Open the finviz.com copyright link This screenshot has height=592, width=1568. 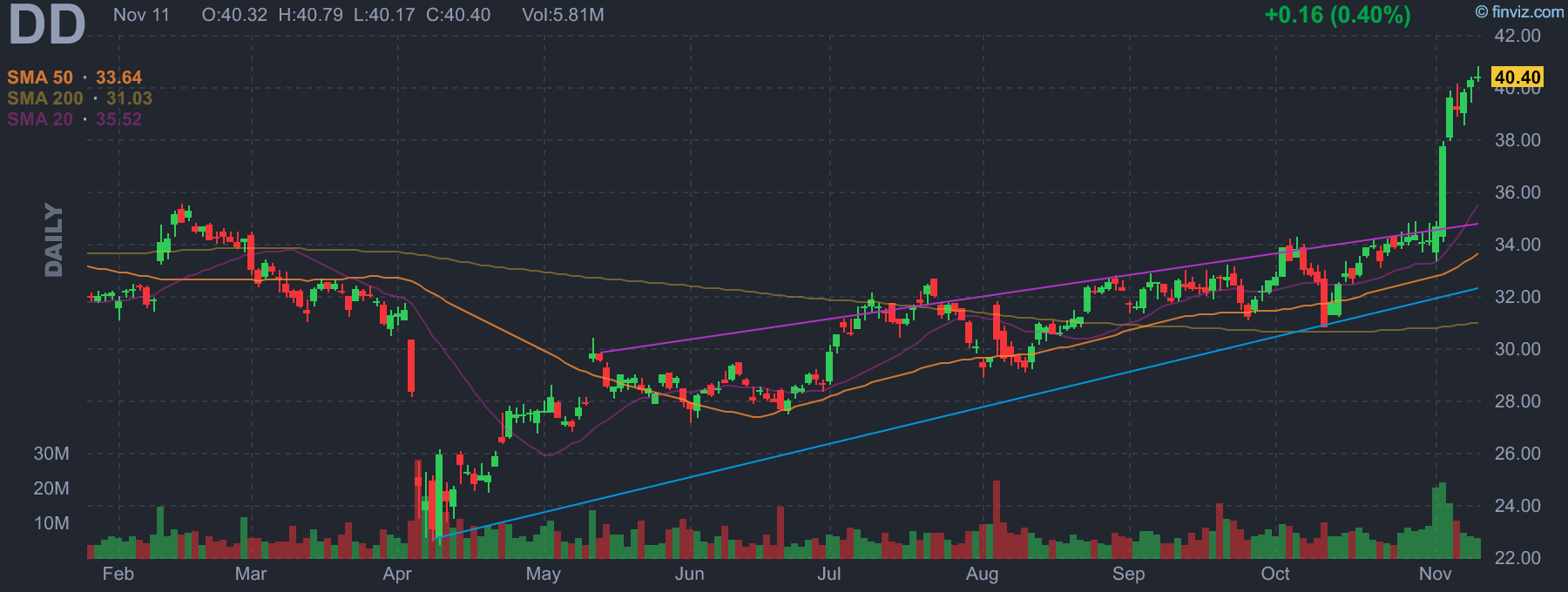[1519, 11]
